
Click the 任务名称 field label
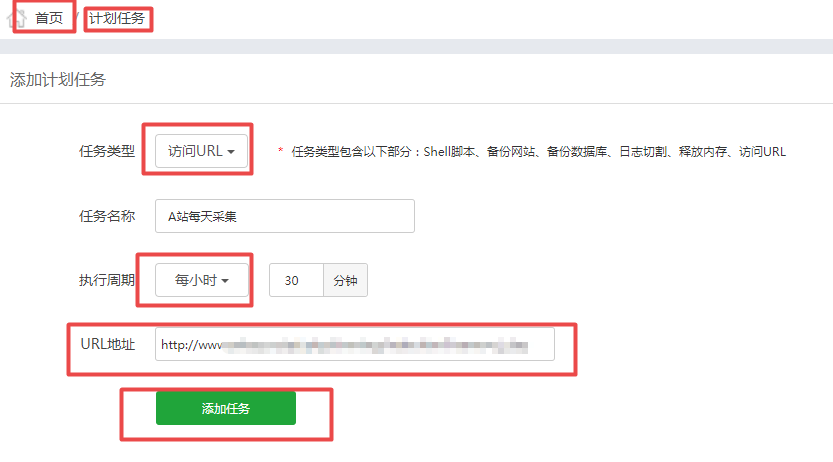(107, 216)
